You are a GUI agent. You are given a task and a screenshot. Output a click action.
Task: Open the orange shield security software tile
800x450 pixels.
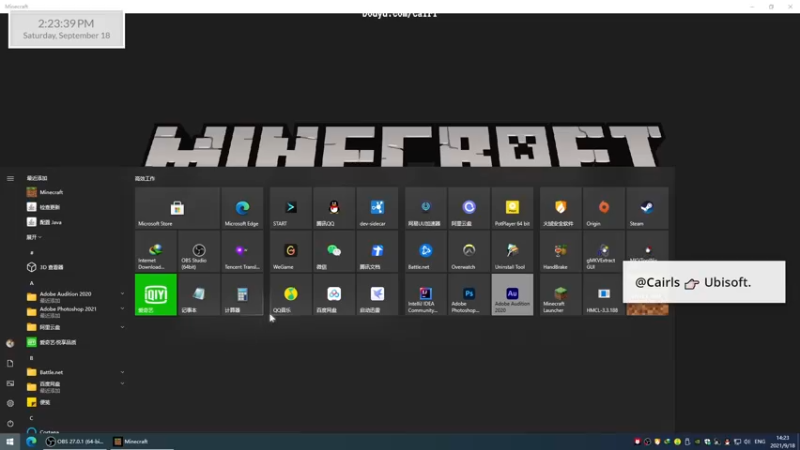click(x=561, y=208)
